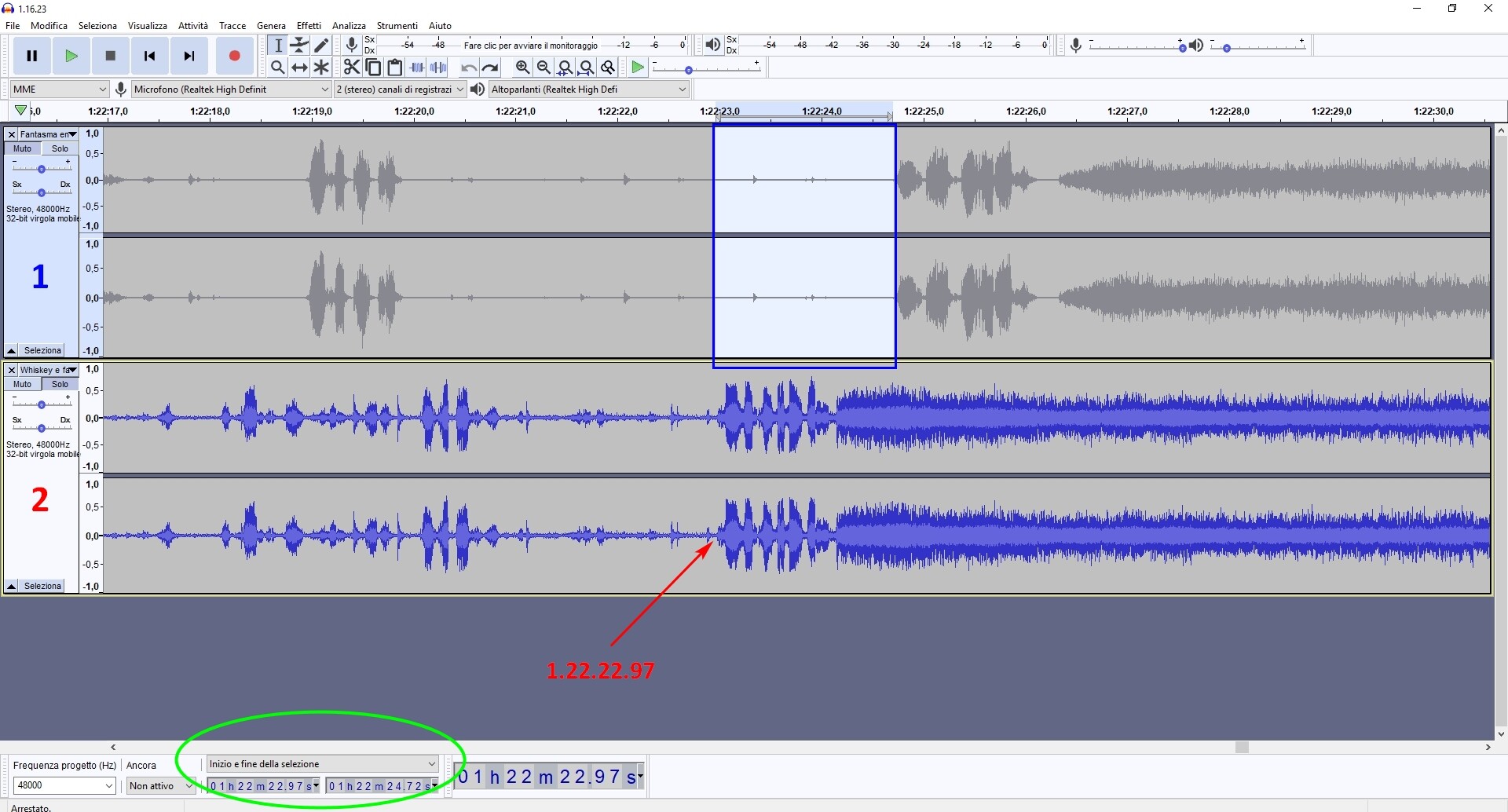Click the playback meter speaker icon
The height and width of the screenshot is (812, 1508).
coord(712,45)
